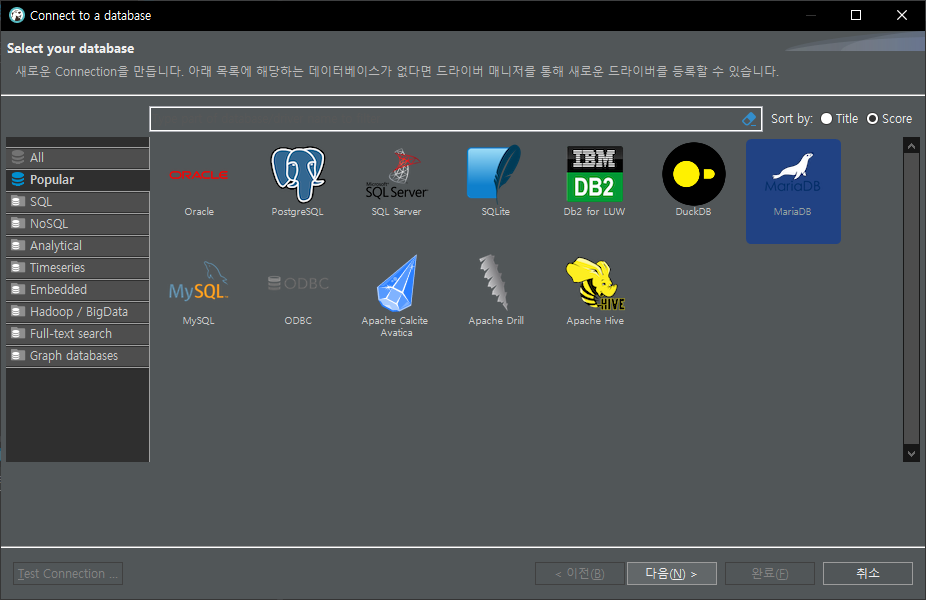
Task: Pick the MariaDB sea lion icon
Action: pos(793,174)
